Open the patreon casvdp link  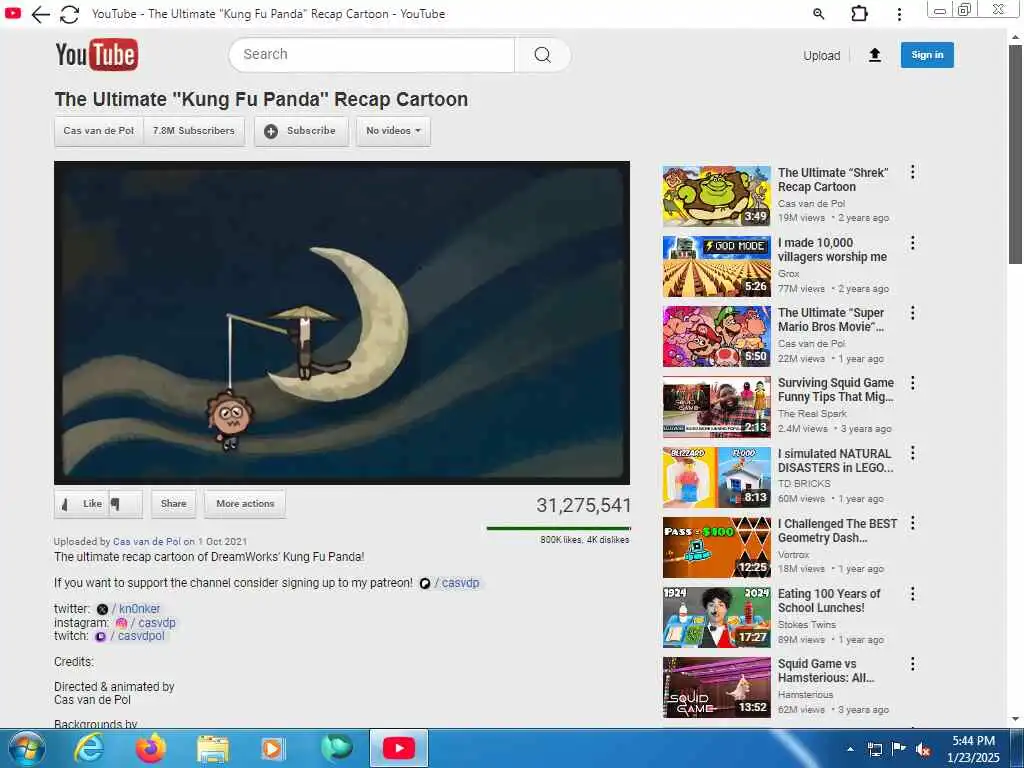point(449,583)
